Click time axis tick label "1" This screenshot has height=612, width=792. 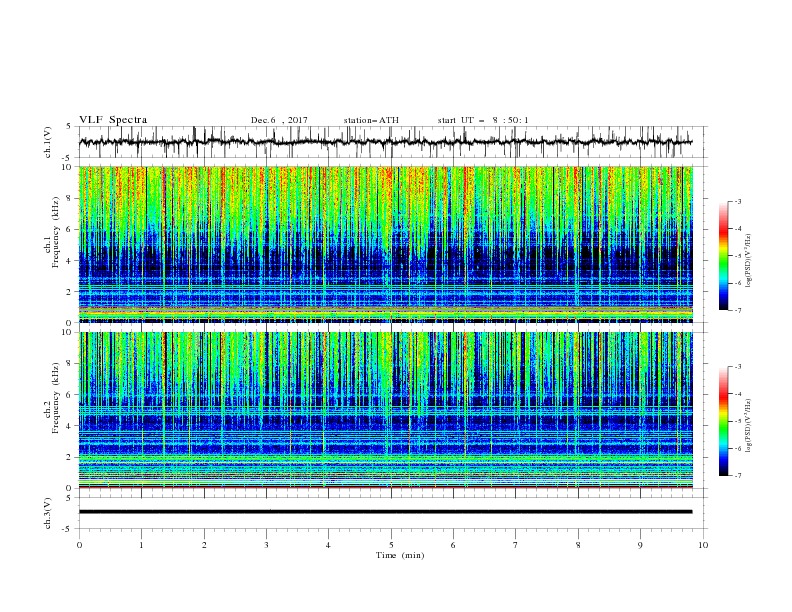coord(142,545)
